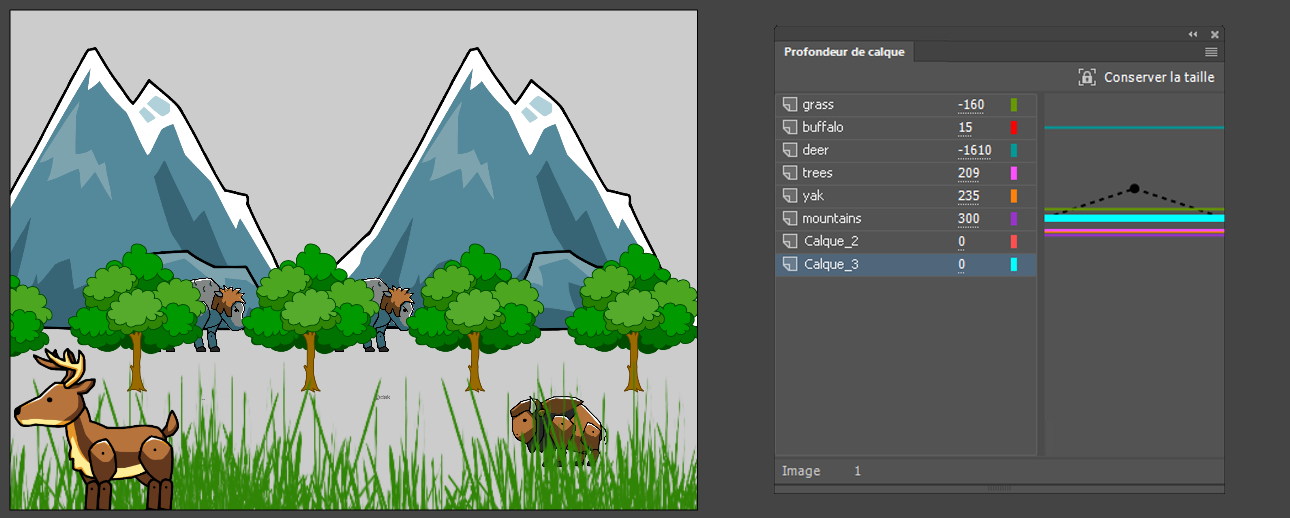Edit the buffalo depth value 15
The width and height of the screenshot is (1290, 518).
[x=965, y=127]
